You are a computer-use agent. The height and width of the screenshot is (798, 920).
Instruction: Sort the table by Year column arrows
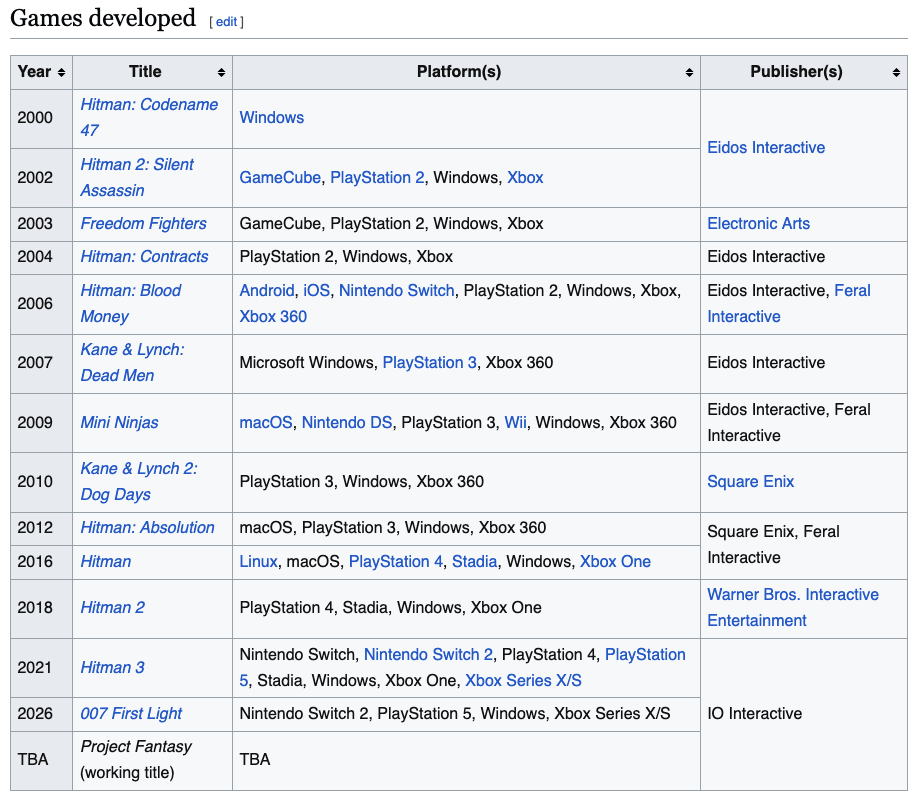pyautogui.click(x=61, y=72)
